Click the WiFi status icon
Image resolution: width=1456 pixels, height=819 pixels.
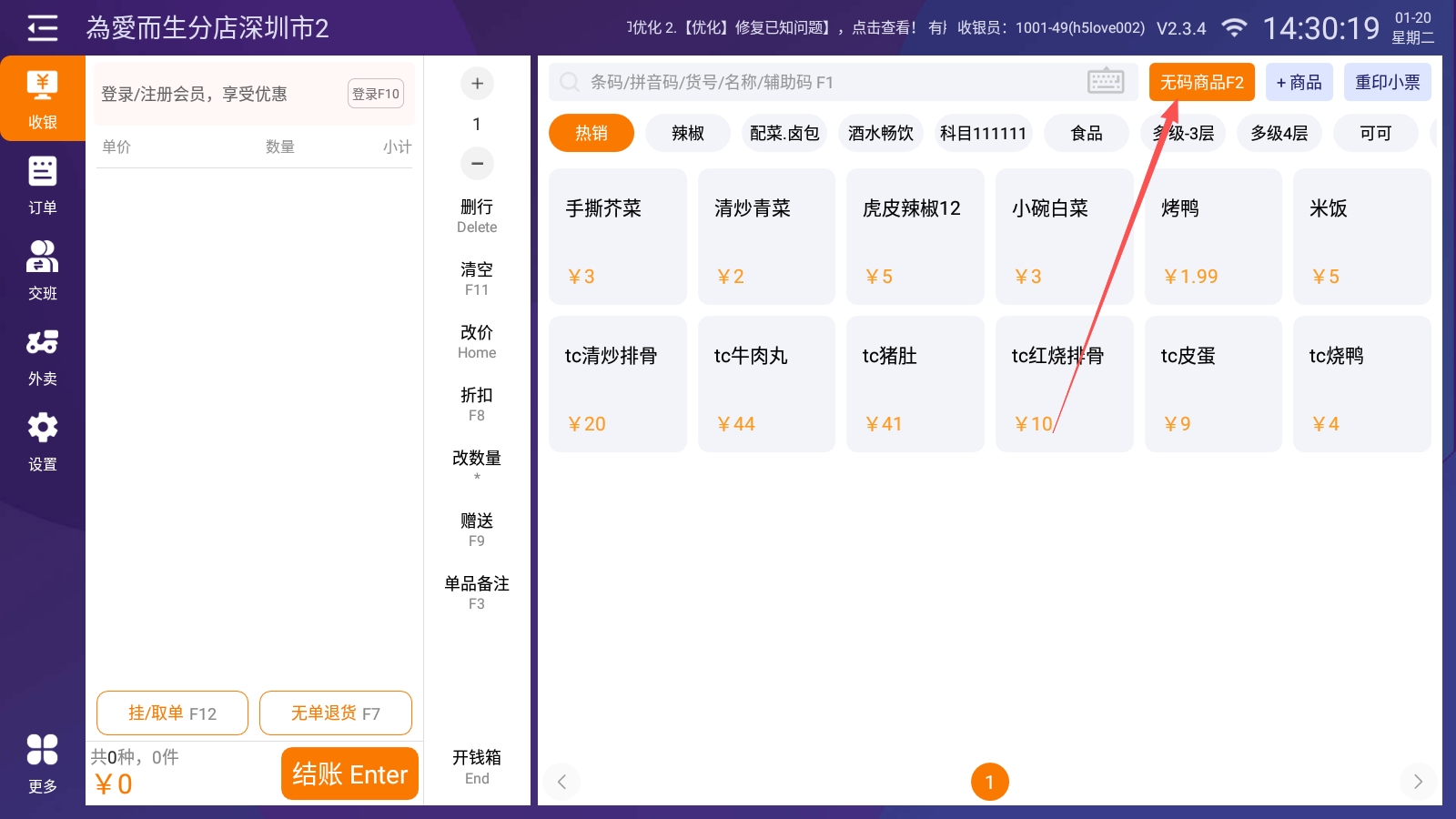tap(1234, 28)
